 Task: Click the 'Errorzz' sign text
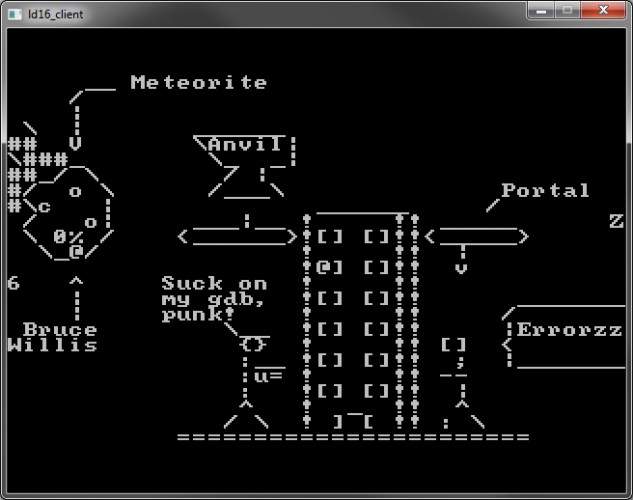pyautogui.click(x=569, y=330)
